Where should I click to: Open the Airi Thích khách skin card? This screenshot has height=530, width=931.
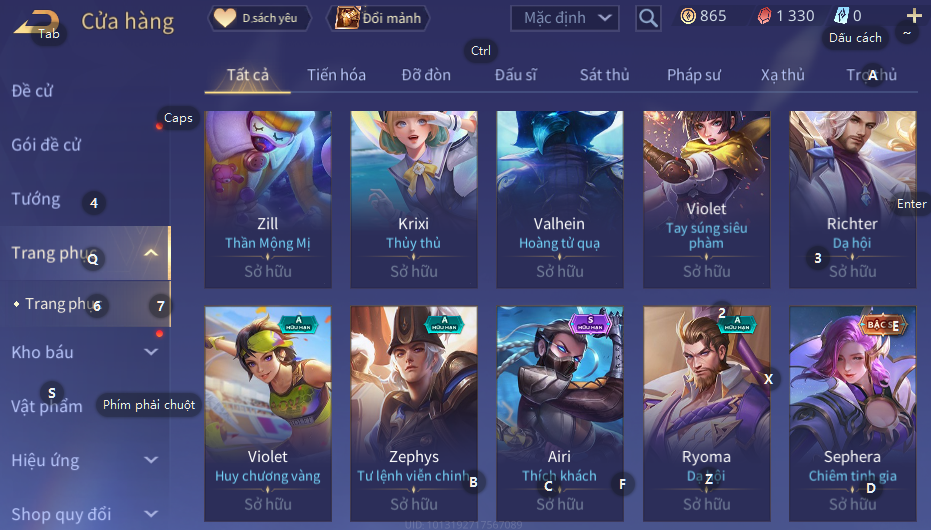[x=560, y=414]
